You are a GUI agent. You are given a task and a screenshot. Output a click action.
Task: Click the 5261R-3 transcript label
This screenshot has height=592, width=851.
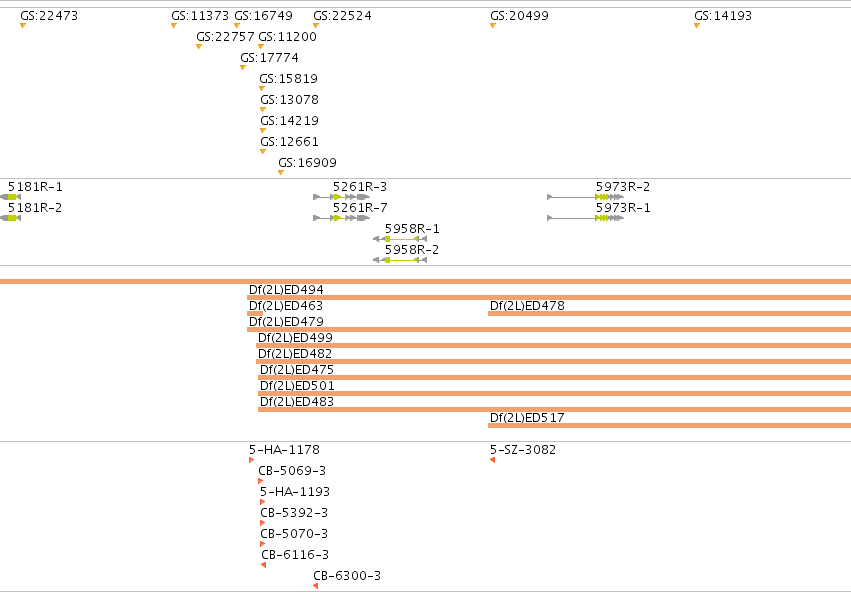click(x=360, y=187)
